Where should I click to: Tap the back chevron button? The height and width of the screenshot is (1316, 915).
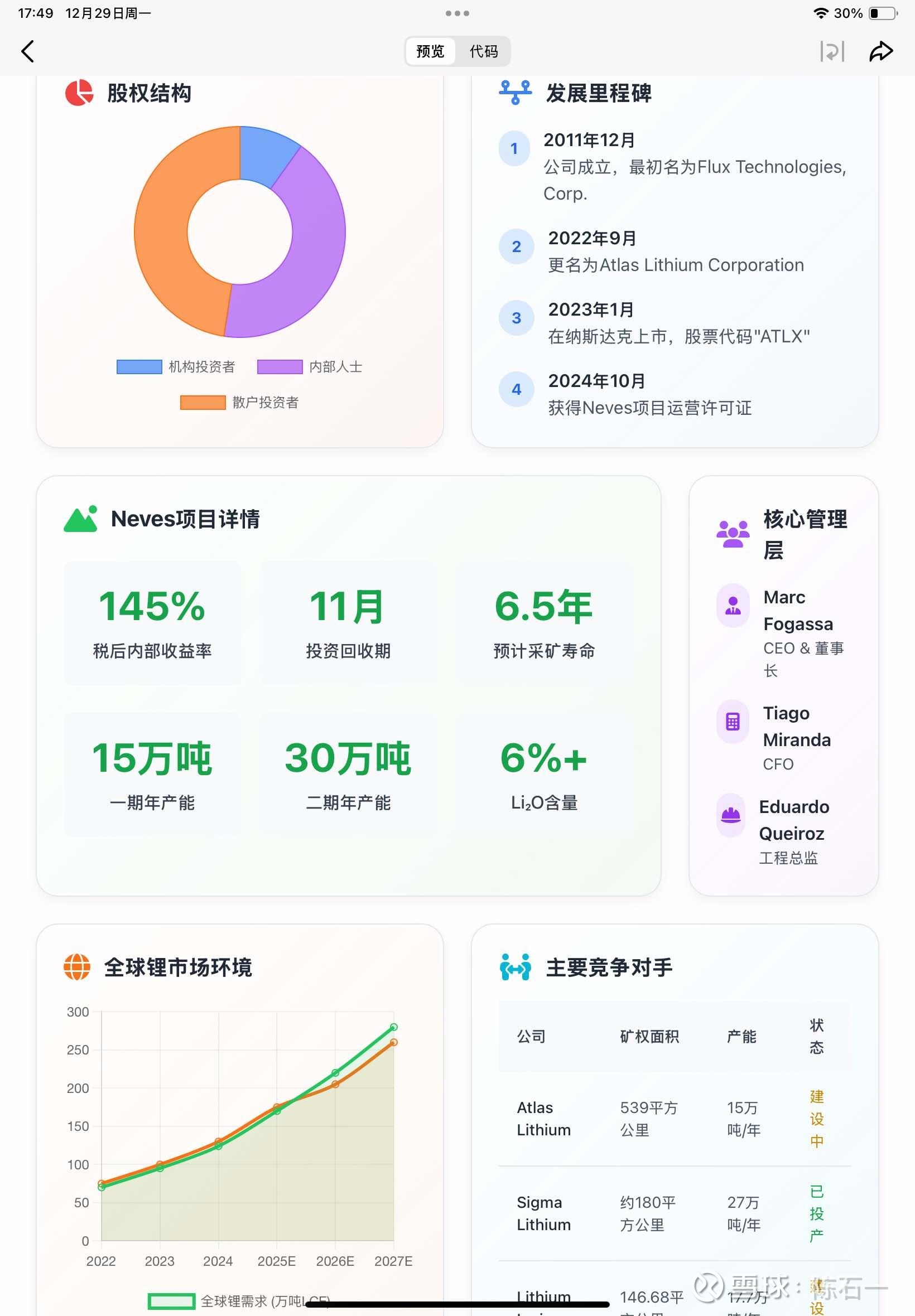tap(27, 51)
